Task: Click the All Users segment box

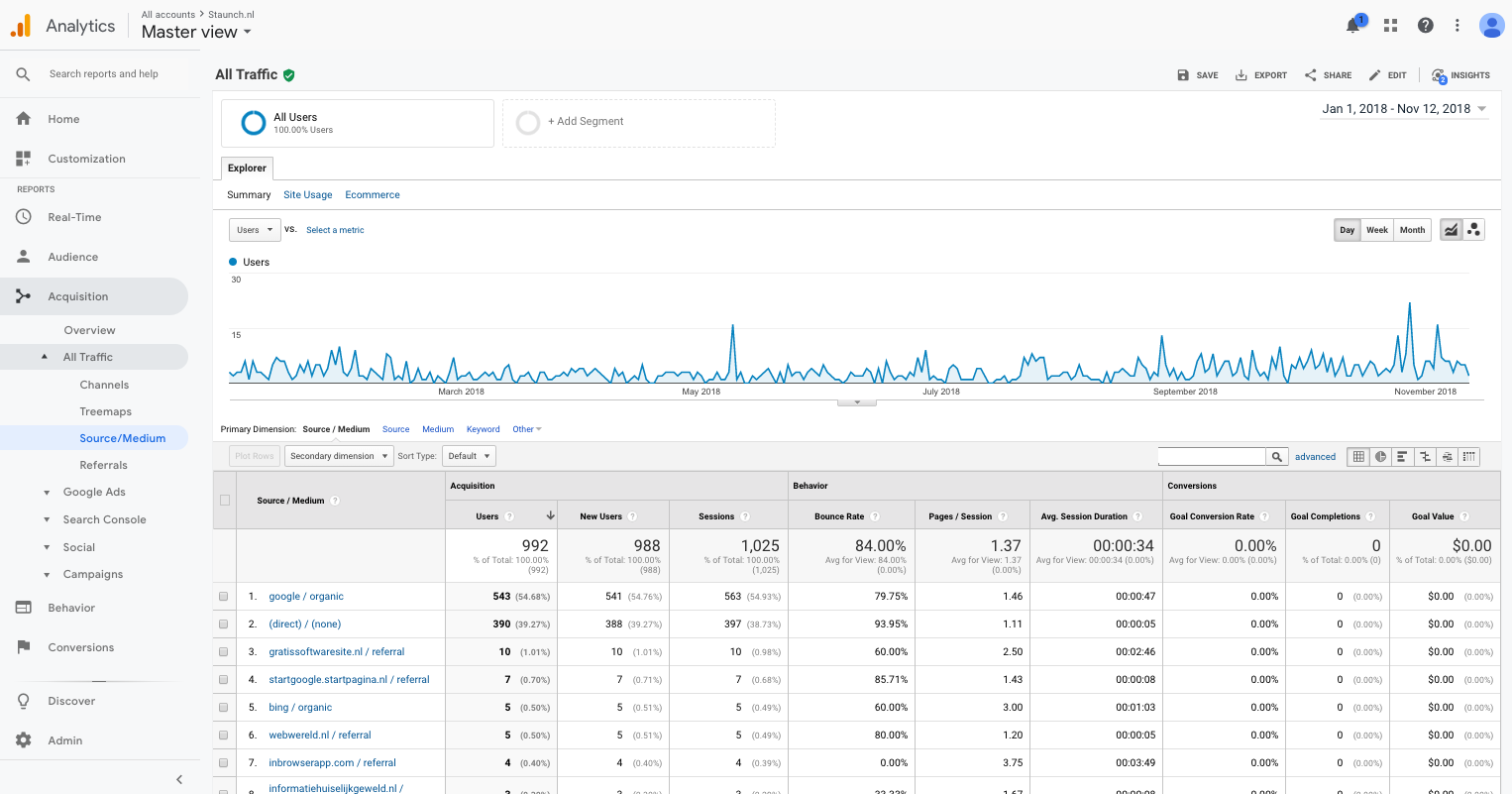Action: 358,123
